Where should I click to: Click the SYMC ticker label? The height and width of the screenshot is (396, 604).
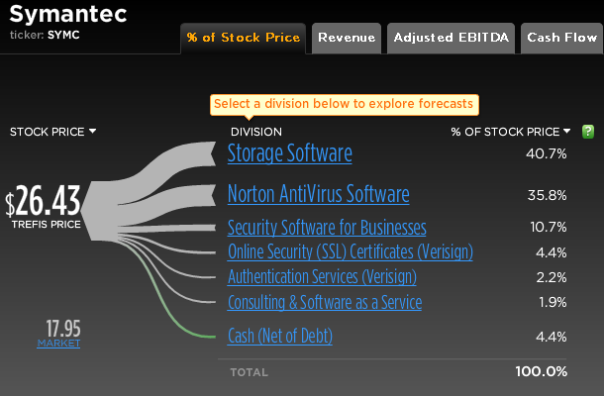point(64,35)
